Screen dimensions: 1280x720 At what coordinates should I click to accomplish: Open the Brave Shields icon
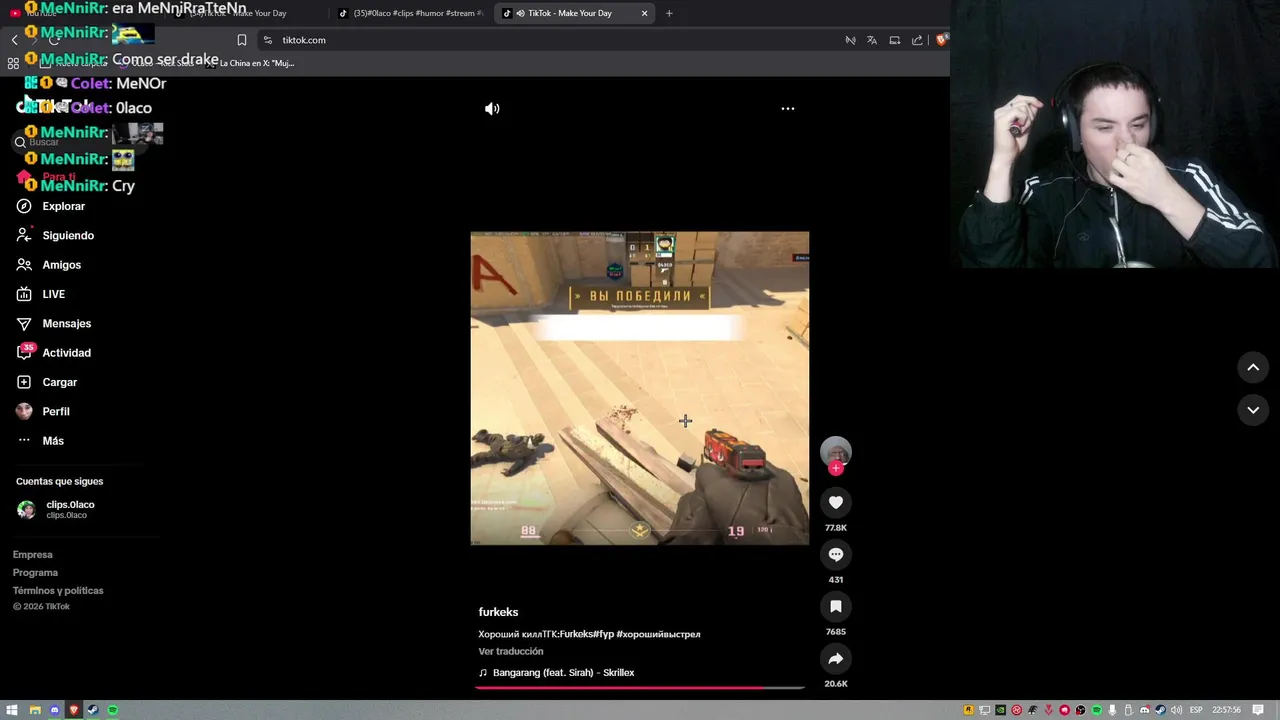pos(941,40)
